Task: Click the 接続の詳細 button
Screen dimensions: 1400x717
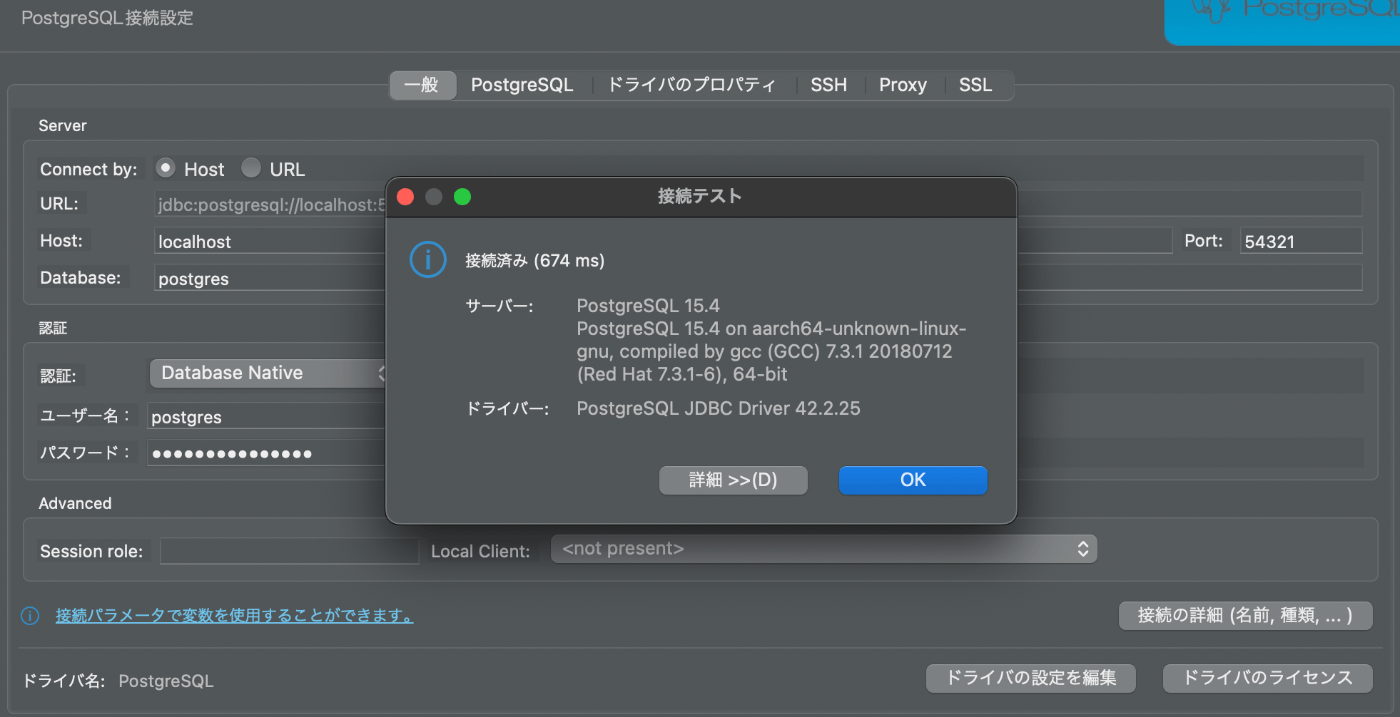Action: click(x=1245, y=615)
